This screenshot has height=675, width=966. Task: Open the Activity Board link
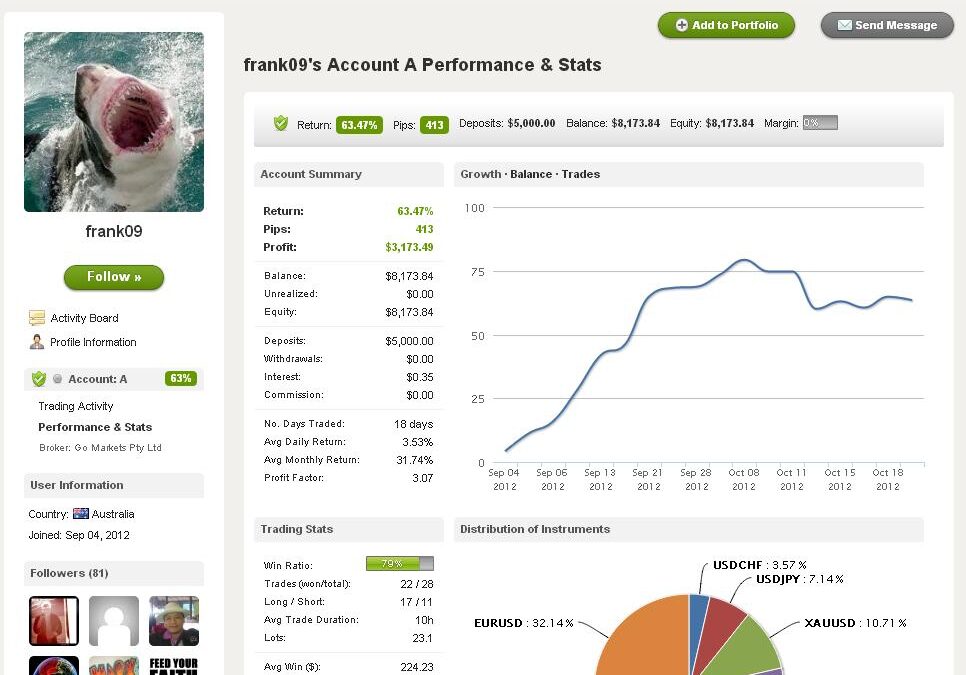84,318
